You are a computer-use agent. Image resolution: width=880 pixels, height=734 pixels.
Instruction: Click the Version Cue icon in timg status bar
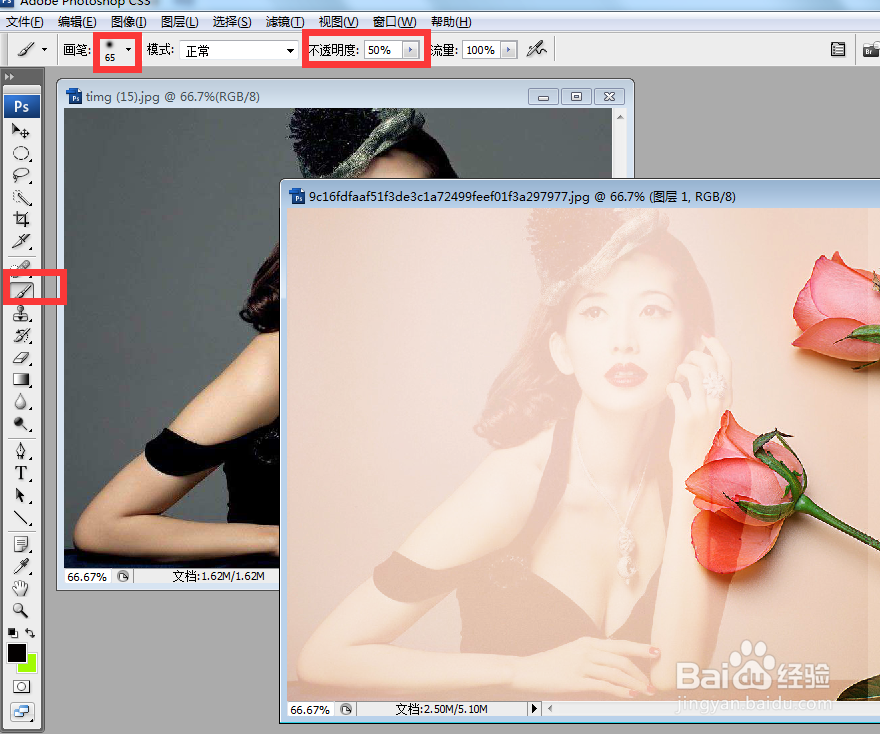(x=123, y=576)
